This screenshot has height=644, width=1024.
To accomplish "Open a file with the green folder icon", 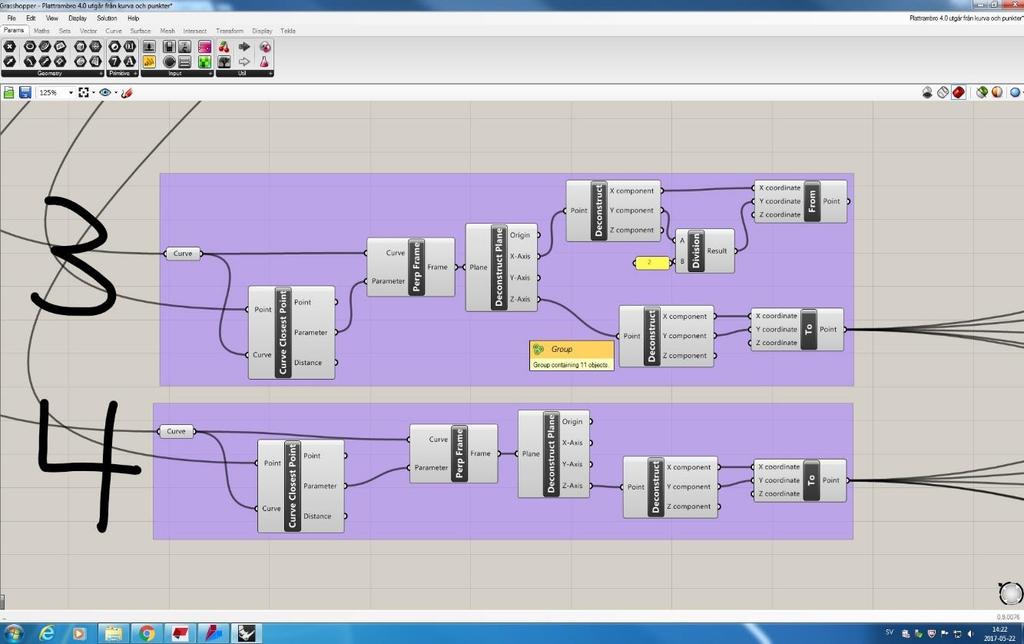I will pyautogui.click(x=9, y=92).
